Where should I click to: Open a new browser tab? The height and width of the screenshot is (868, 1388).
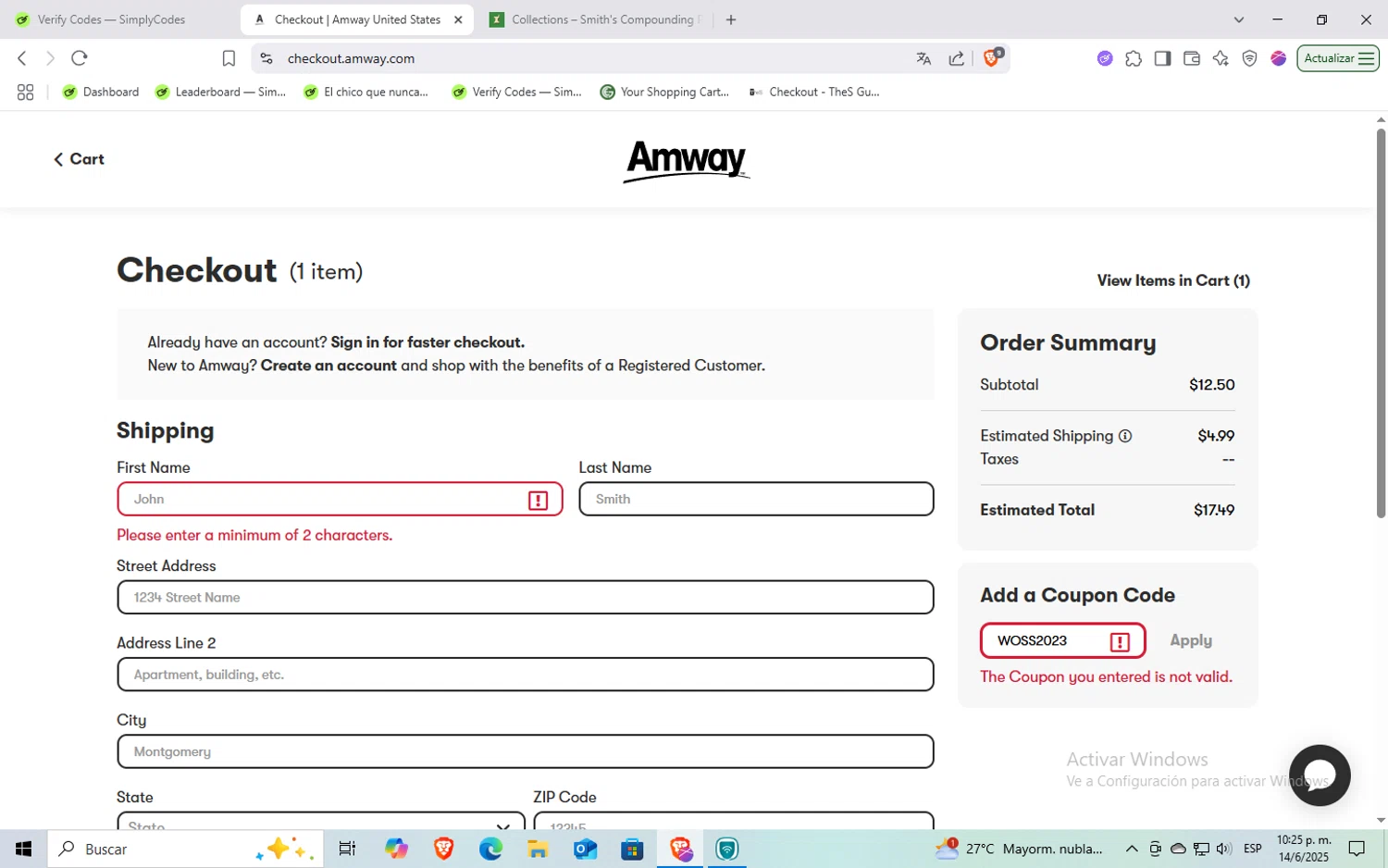[x=731, y=19]
